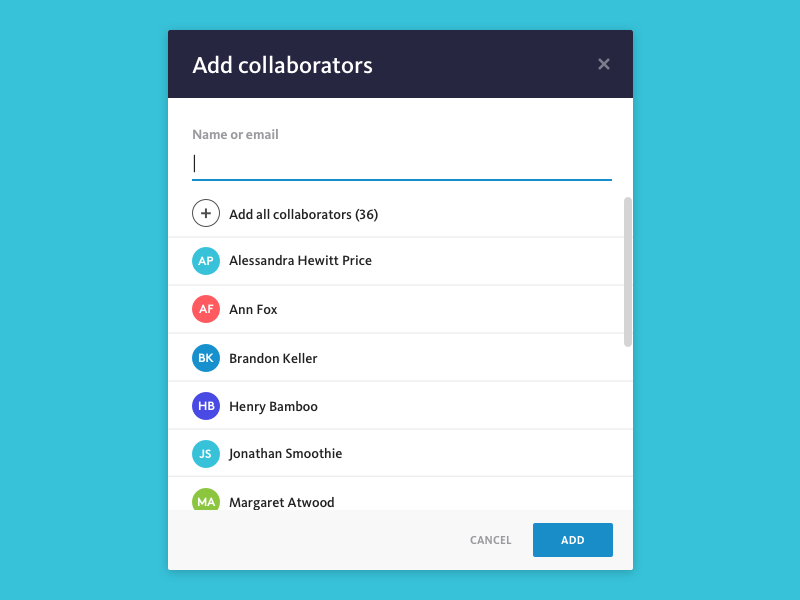Click the collaborator list scrollbar thumb

pyautogui.click(x=628, y=272)
